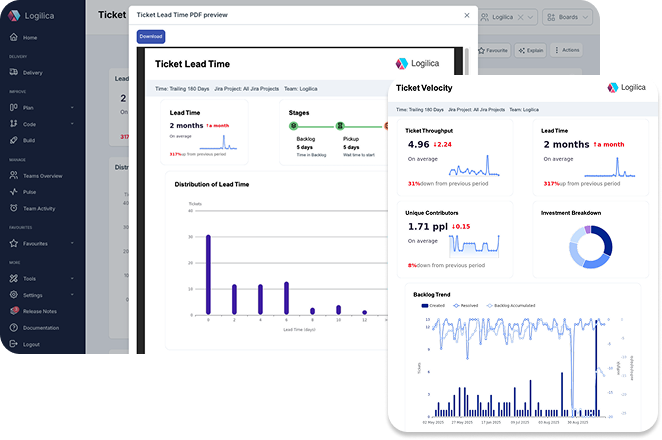This screenshot has width=662, height=440.
Task: Click the Plan icon in sidebar
Action: pos(14,107)
